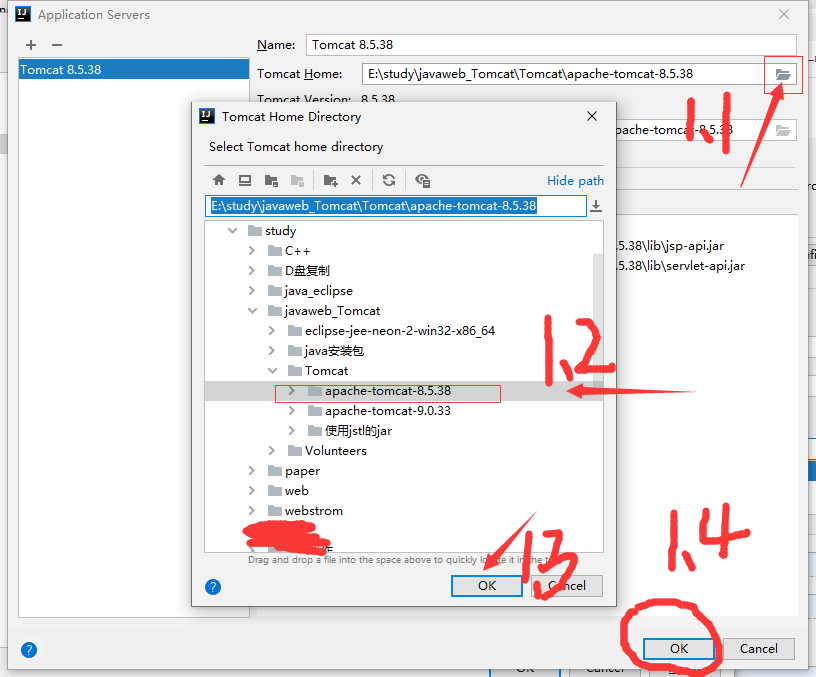Expand the web folder

click(252, 491)
